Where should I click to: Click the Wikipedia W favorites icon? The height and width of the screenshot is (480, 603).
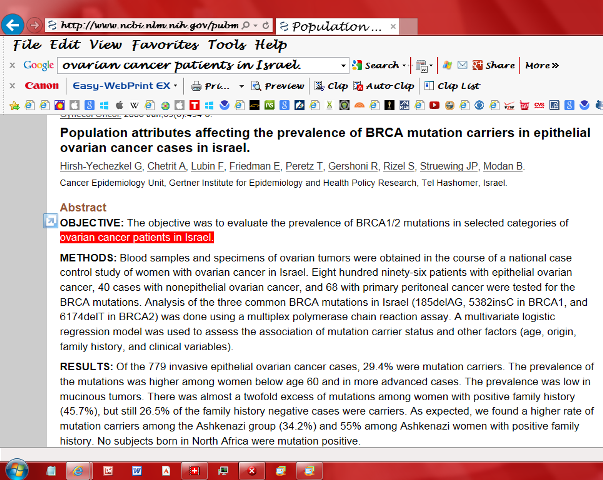pos(134,105)
